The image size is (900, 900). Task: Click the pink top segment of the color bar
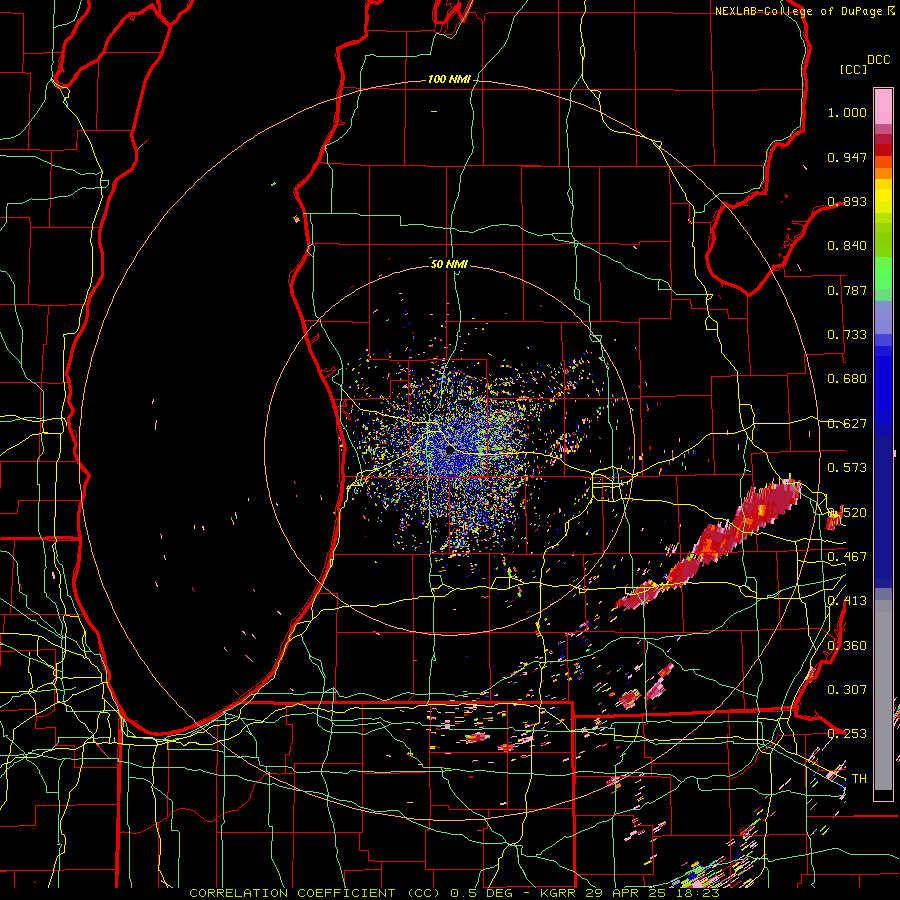(x=883, y=106)
